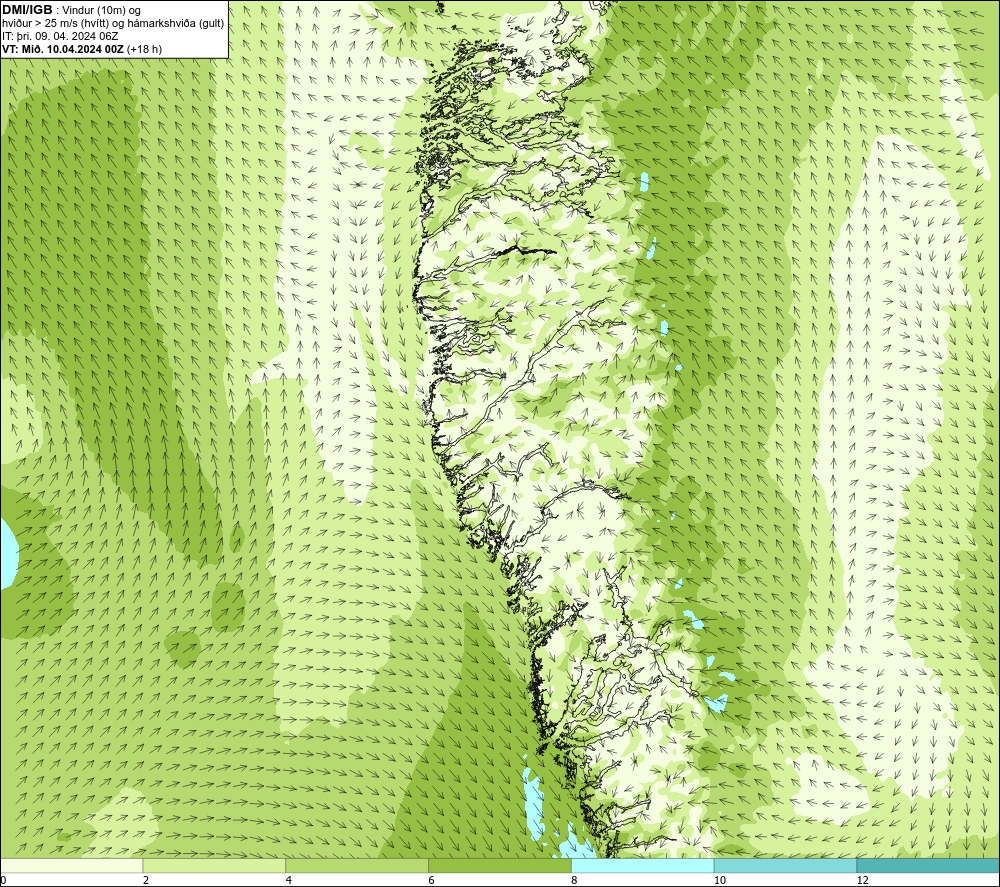Select the 4–6 m/s color swatch
Viewport: 1000px width, 887px height.
357,865
